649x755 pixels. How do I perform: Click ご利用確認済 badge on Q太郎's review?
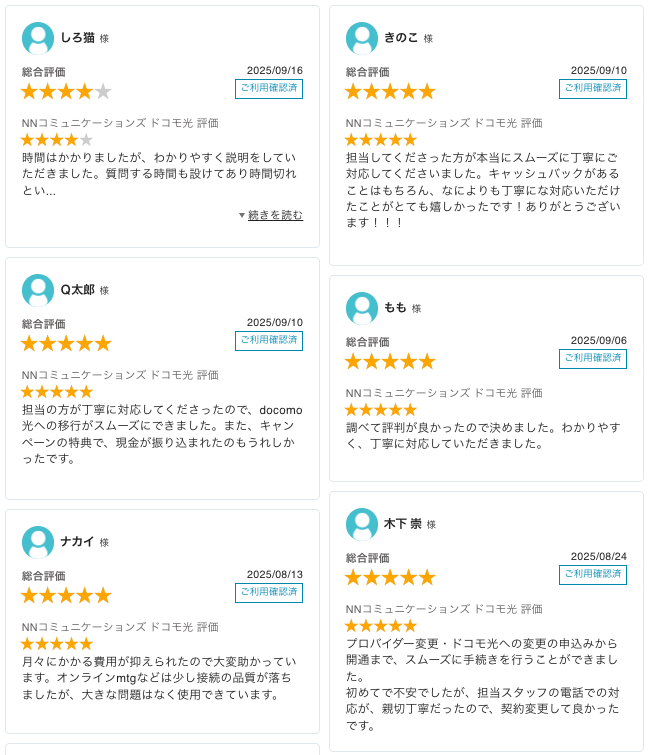[x=269, y=341]
